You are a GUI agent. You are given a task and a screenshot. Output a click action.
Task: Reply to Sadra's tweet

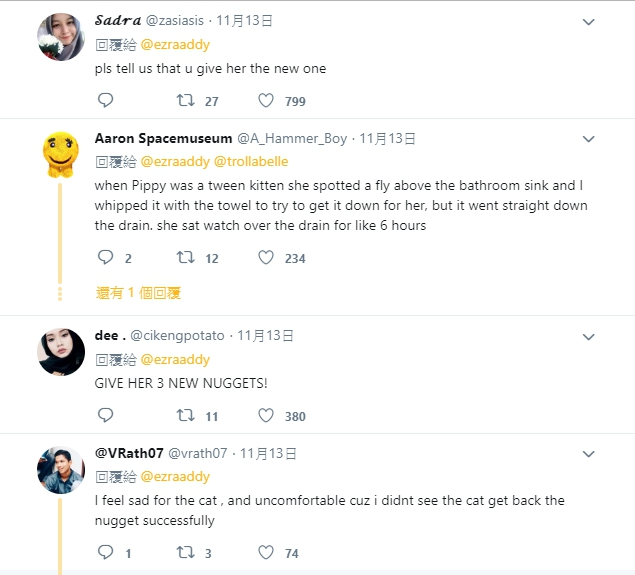(106, 100)
